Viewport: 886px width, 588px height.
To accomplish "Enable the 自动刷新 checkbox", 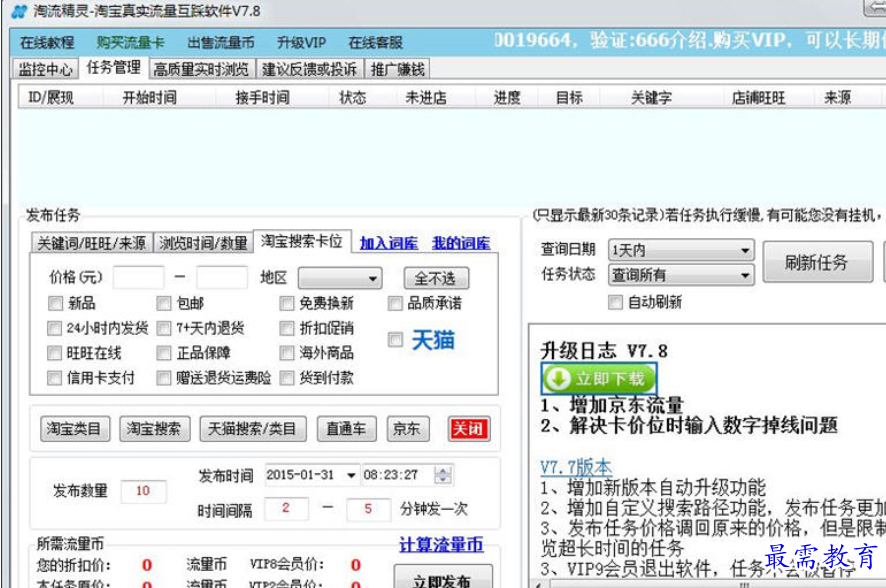I will click(x=615, y=302).
